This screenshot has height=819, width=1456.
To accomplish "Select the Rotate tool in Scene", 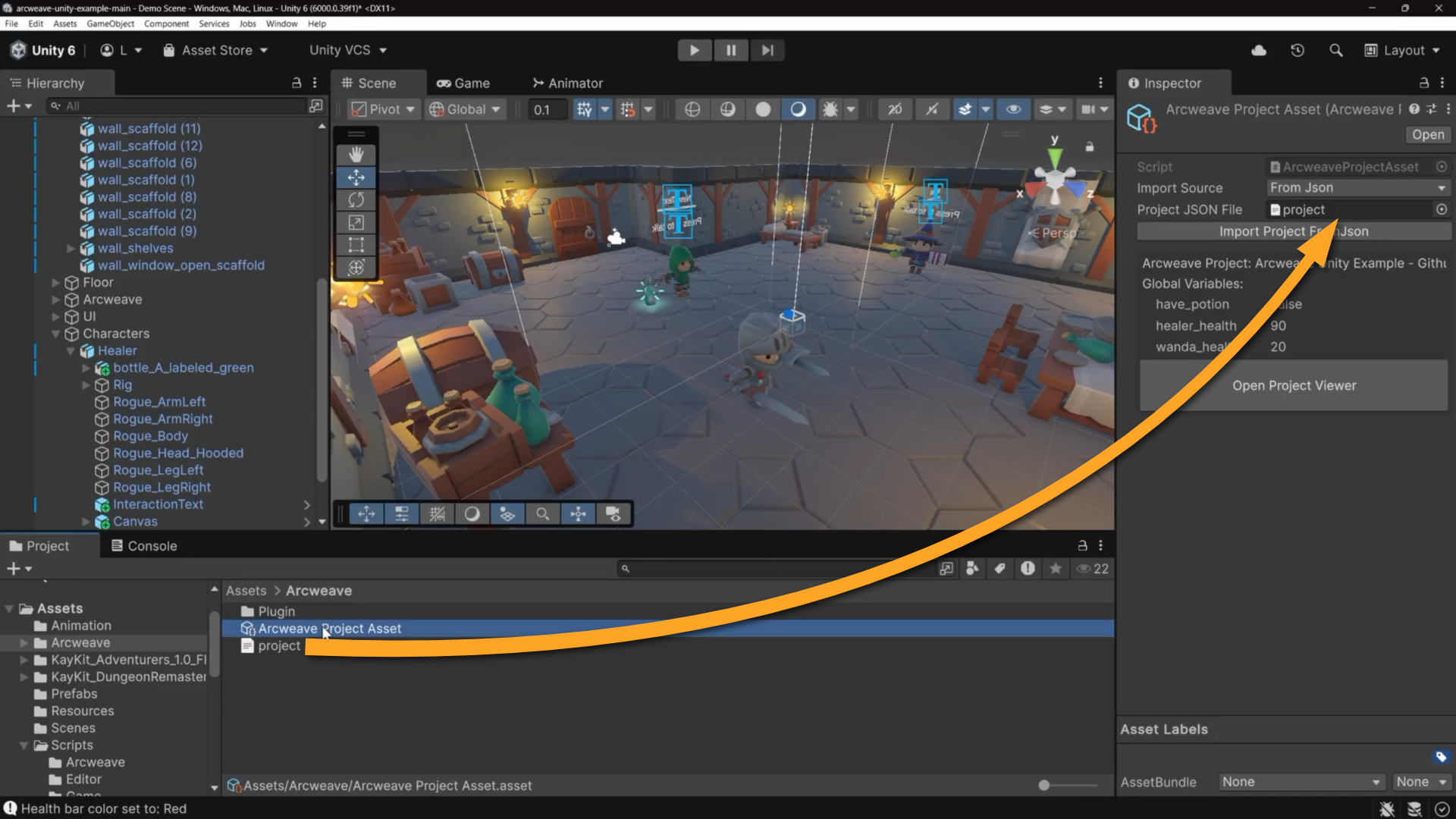I will click(x=356, y=200).
